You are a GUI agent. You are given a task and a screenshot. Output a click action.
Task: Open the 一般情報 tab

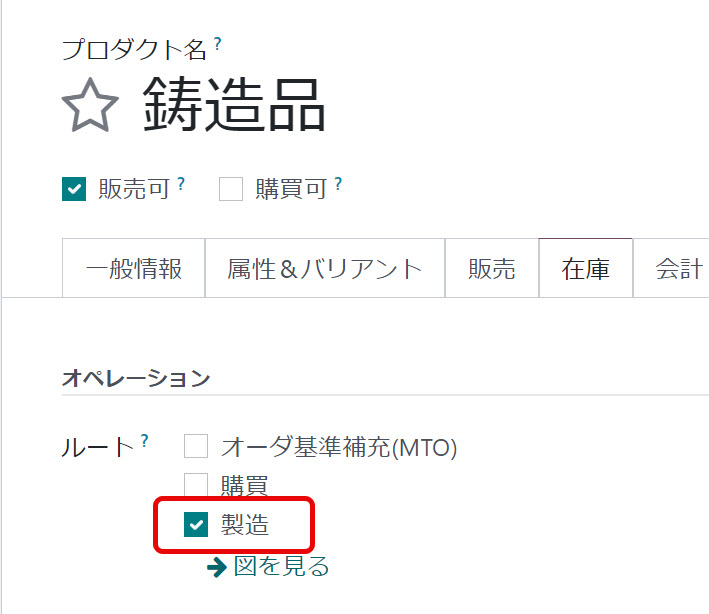pos(133,268)
